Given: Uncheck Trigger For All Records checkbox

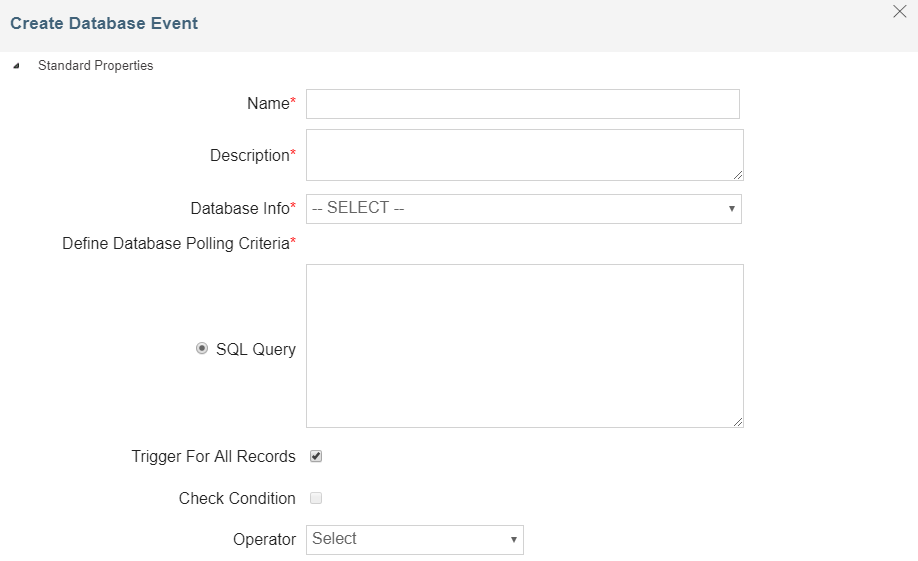Looking at the screenshot, I should click(x=316, y=456).
